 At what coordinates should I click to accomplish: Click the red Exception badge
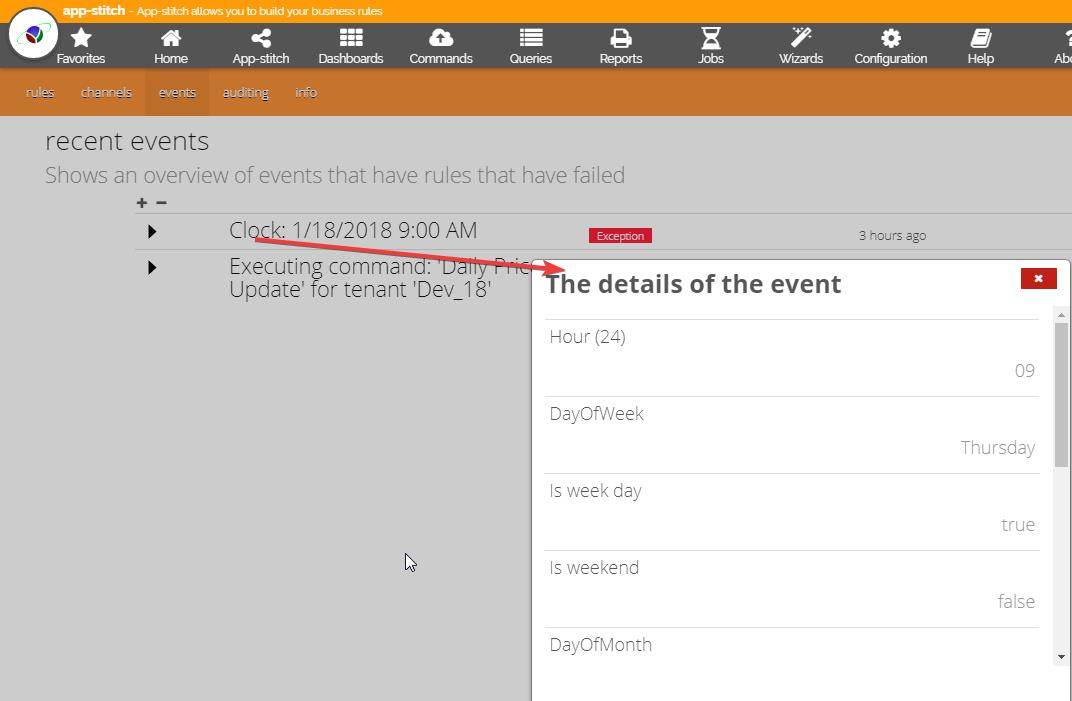620,236
